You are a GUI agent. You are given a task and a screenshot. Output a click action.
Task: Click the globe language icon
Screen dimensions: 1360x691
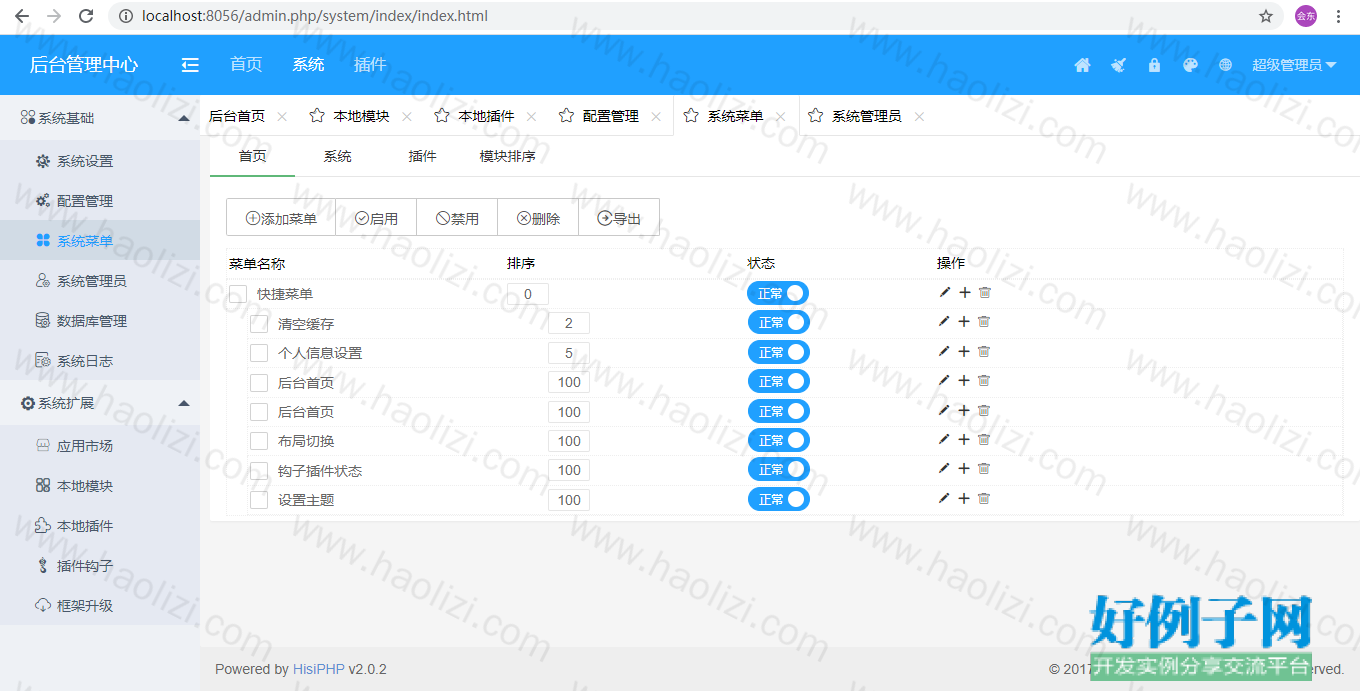click(x=1226, y=65)
